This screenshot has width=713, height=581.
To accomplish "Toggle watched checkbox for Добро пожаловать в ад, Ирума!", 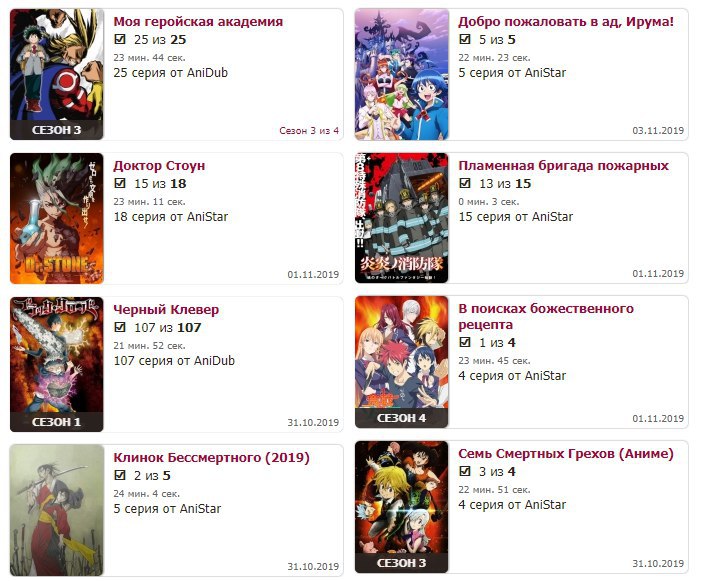I will point(465,39).
